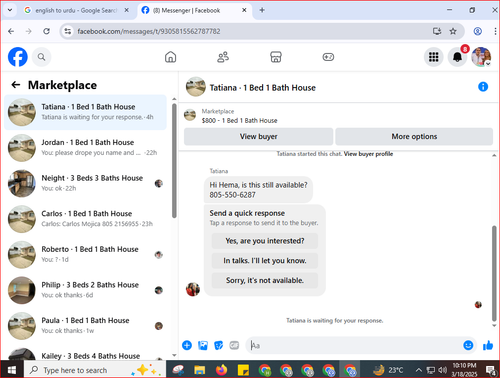The height and width of the screenshot is (378, 500).
Task: Click the $800 - 1 Bed 1 Bath House listing
Action: tap(239, 121)
